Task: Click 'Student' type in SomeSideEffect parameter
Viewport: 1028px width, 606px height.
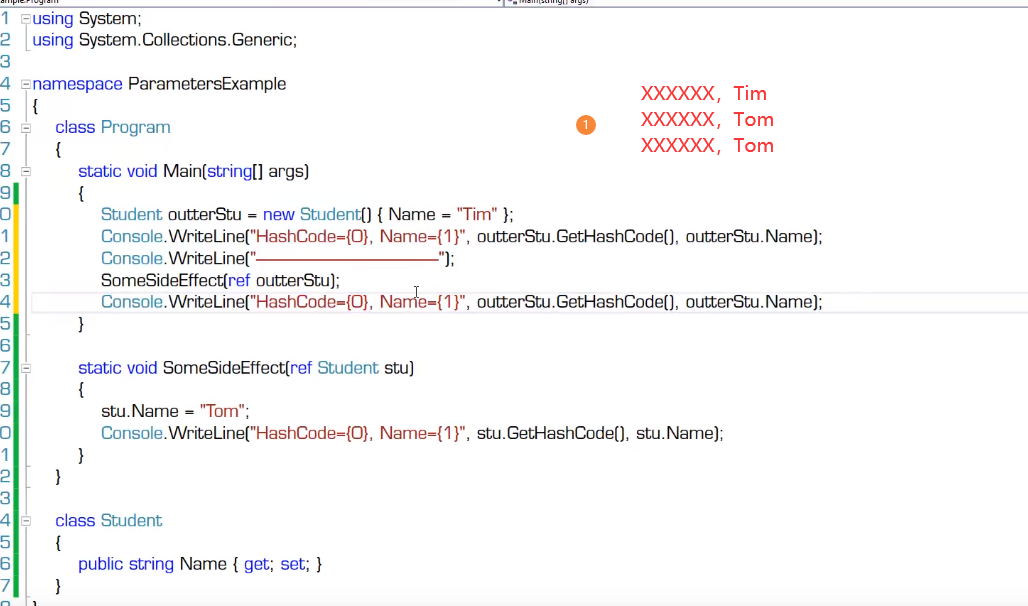Action: (x=348, y=368)
